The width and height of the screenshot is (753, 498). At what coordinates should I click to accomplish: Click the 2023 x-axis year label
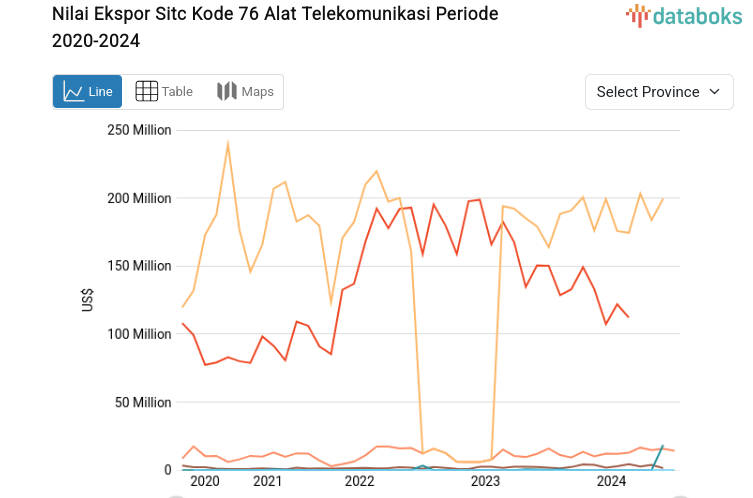point(485,481)
